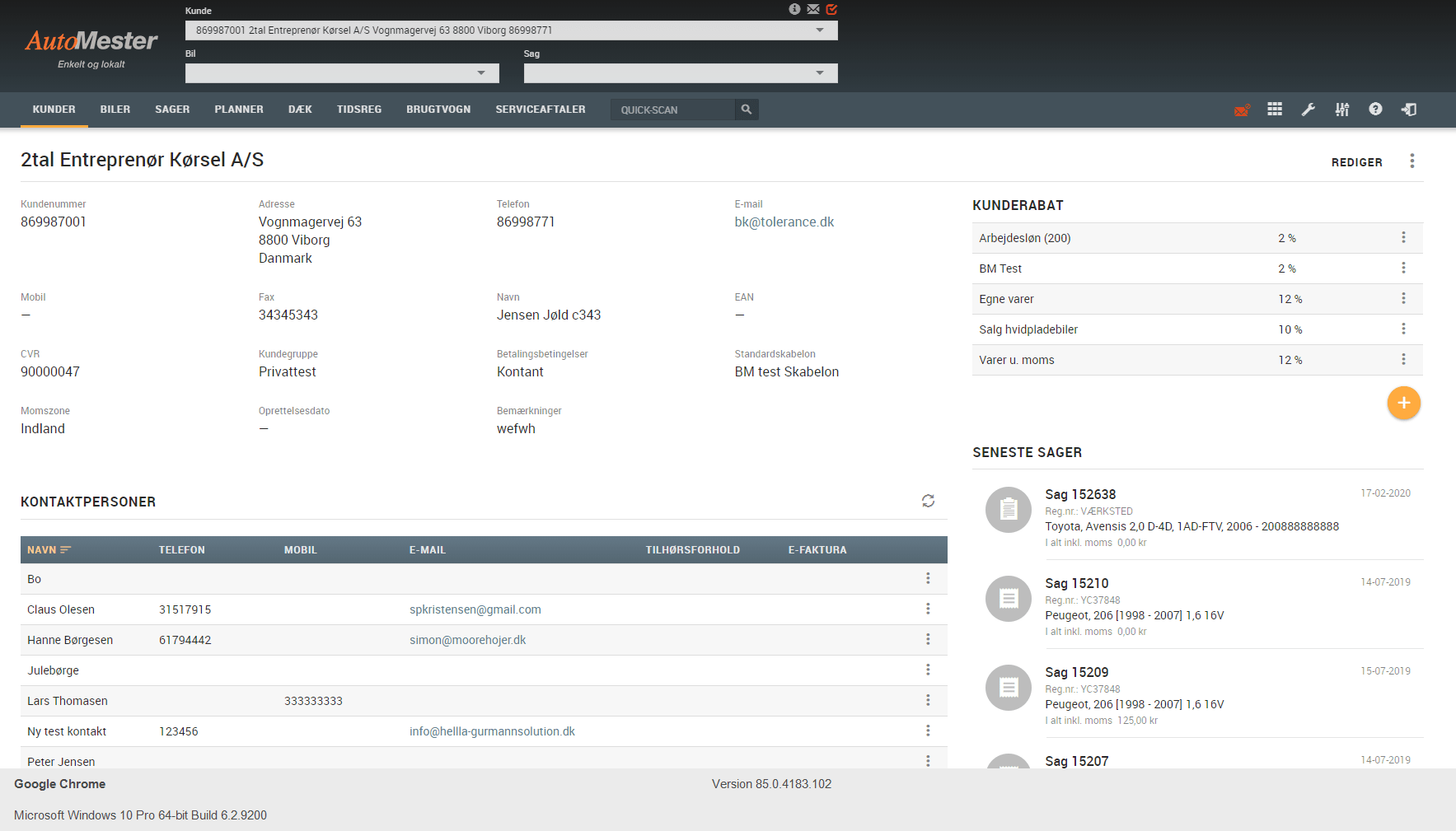Viewport: 1456px width, 831px height.
Task: Expand the Sag dropdown
Action: [x=819, y=73]
